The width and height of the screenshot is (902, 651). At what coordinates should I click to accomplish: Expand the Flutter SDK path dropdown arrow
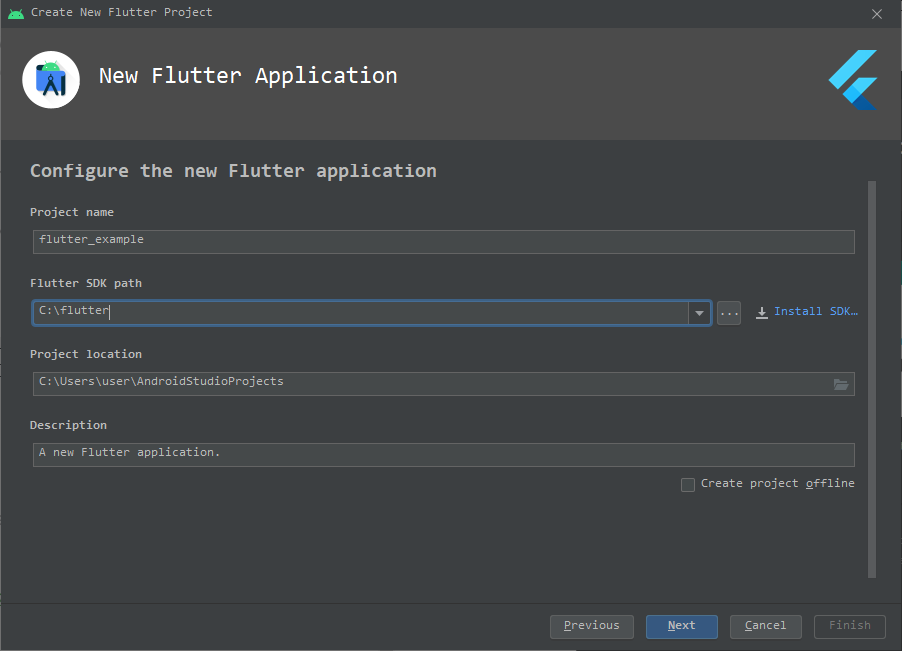(x=700, y=313)
